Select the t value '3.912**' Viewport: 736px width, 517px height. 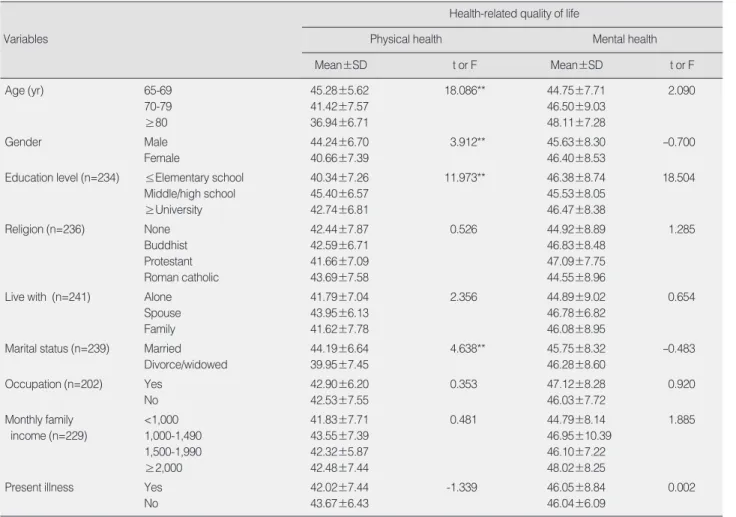pyautogui.click(x=468, y=142)
